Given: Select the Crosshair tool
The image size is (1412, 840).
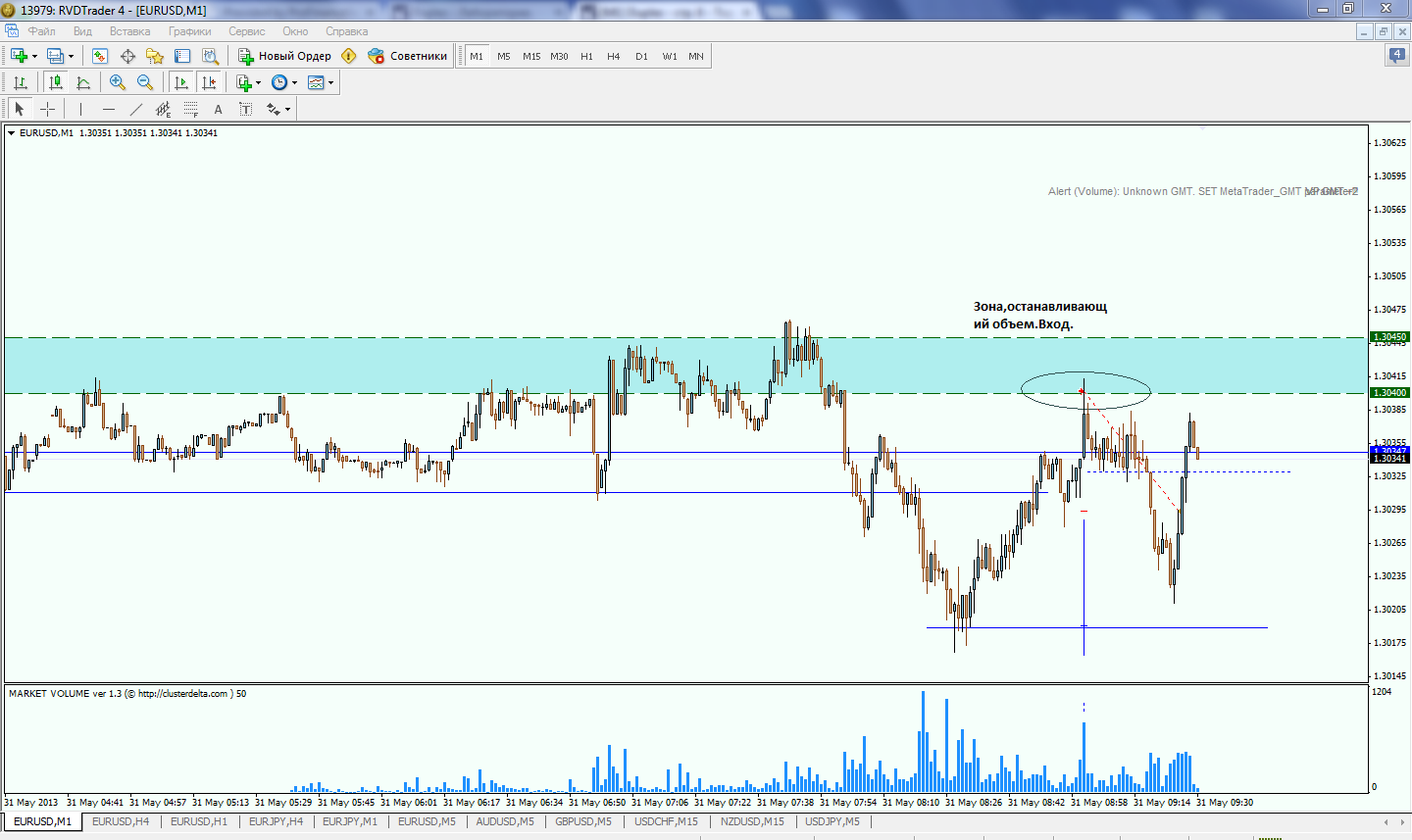Looking at the screenshot, I should tap(47, 109).
